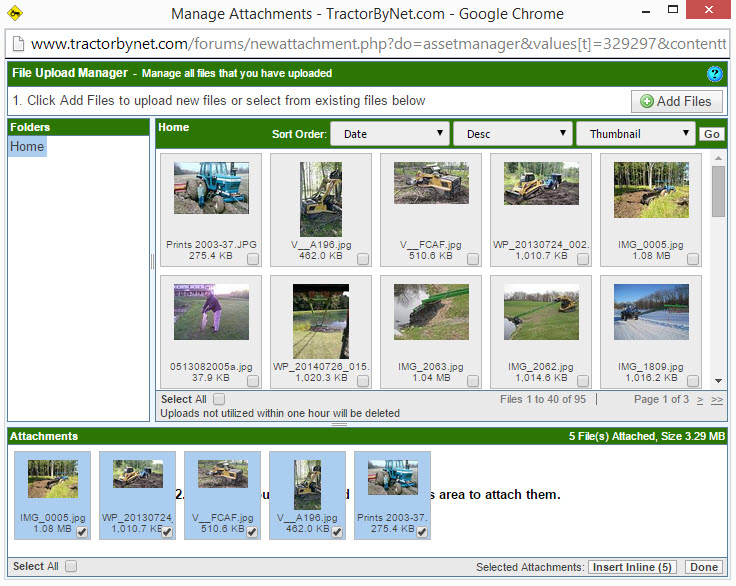Click the IMG_0005.jpg thumbnail in Home
The width and height of the screenshot is (736, 586).
tap(651, 190)
